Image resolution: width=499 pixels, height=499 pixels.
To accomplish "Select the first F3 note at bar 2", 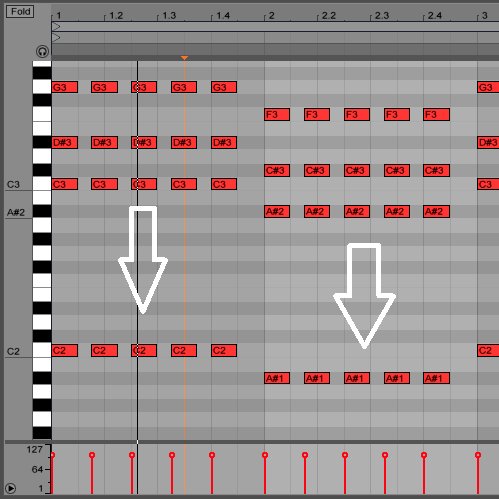I will click(x=277, y=115).
